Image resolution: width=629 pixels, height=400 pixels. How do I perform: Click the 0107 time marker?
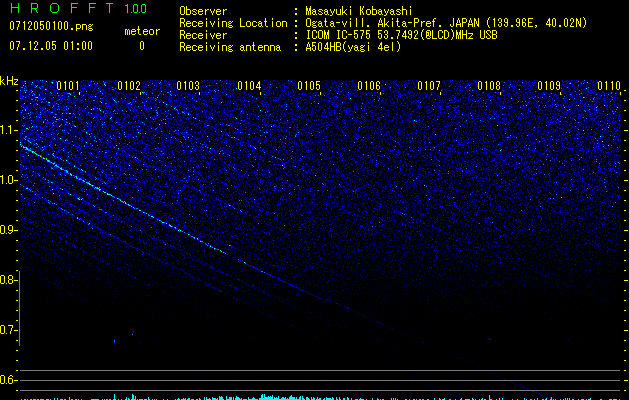click(429, 86)
